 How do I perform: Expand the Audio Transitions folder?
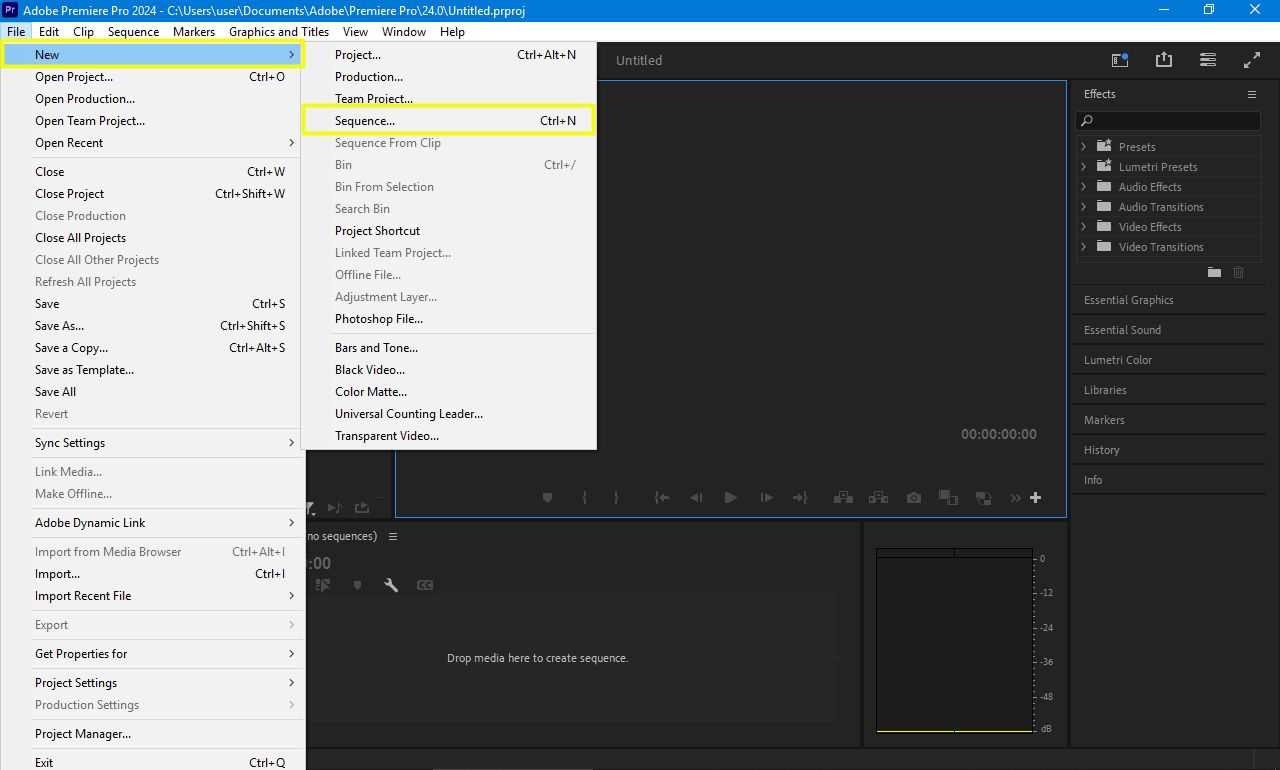[x=1083, y=206]
